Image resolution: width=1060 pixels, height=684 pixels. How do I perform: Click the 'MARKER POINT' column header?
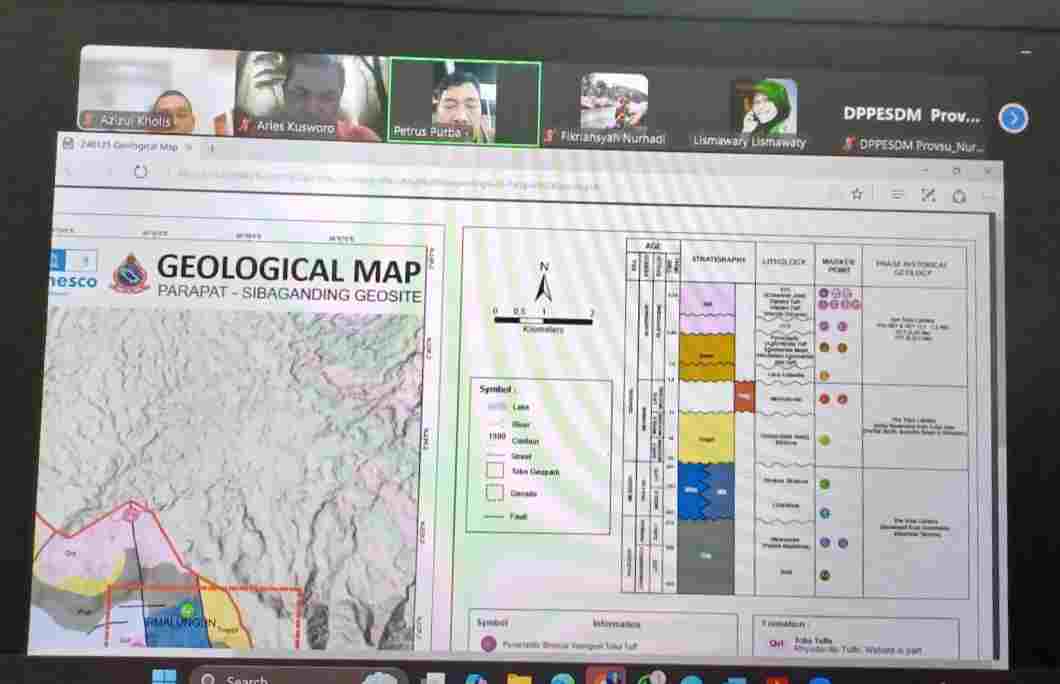click(x=838, y=266)
